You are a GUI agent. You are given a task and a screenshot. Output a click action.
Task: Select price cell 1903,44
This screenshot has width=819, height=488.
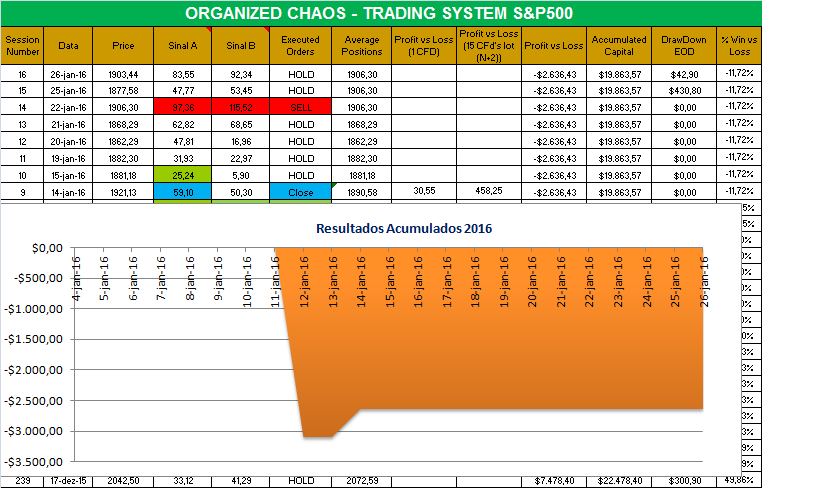(123, 74)
